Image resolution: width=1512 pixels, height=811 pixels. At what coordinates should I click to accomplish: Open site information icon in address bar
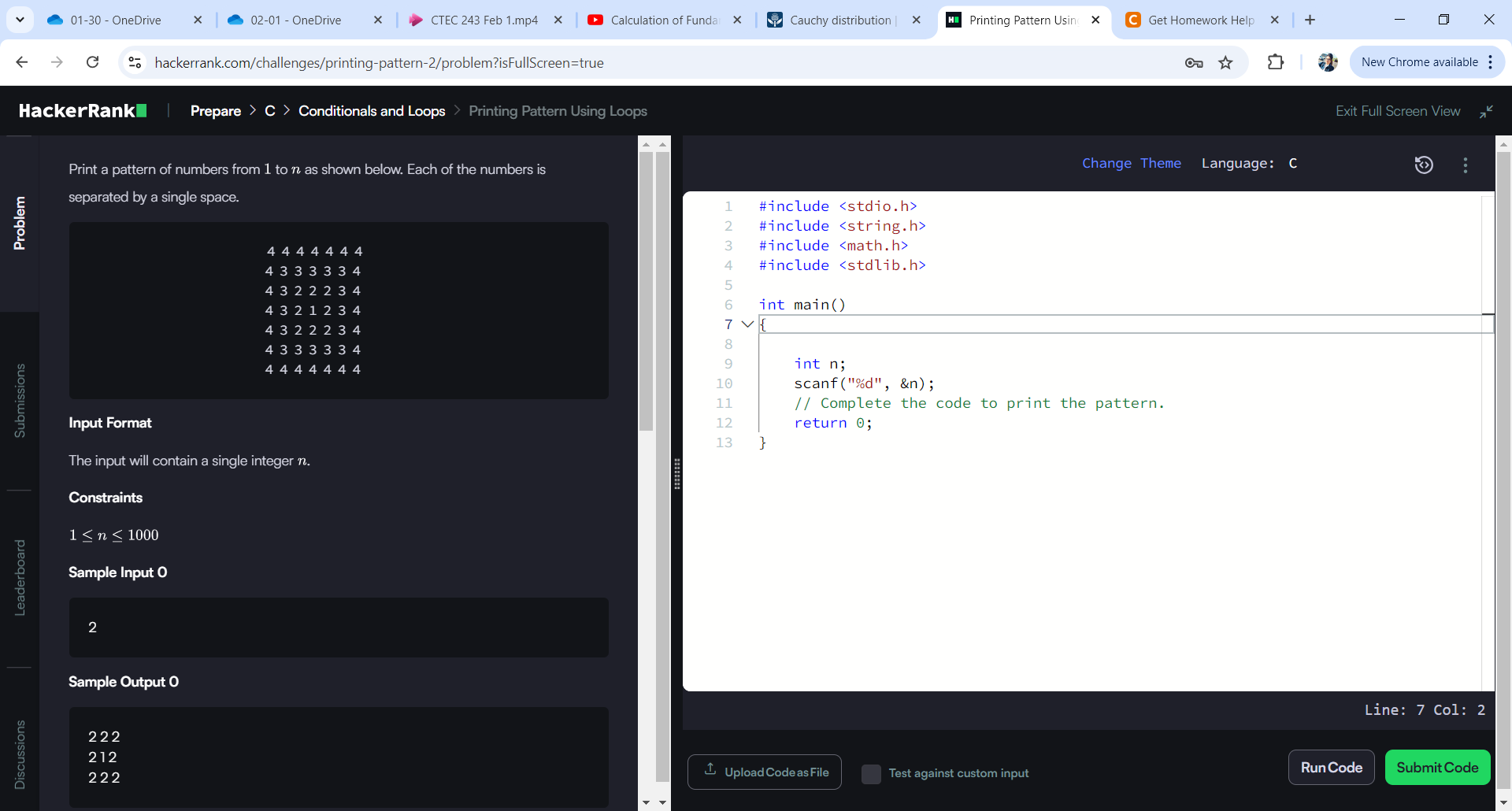[x=135, y=62]
